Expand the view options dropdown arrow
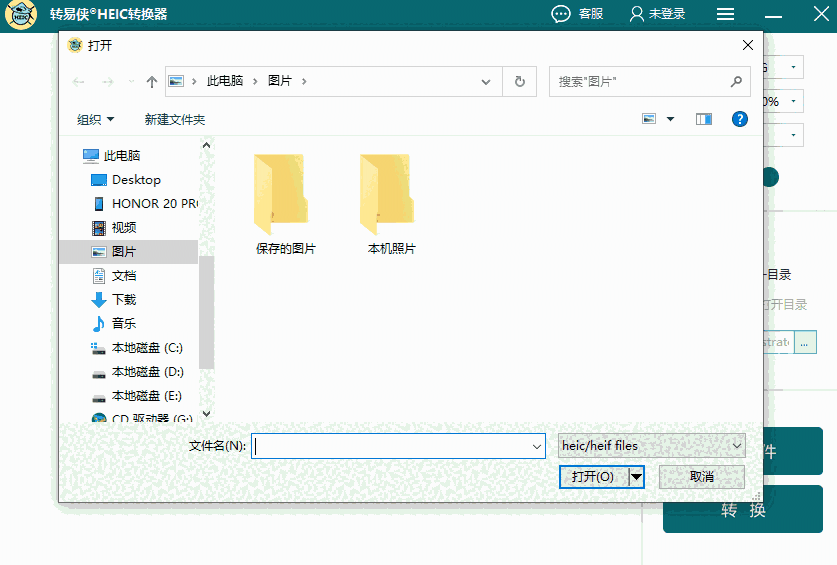The height and width of the screenshot is (565, 837). click(x=670, y=119)
